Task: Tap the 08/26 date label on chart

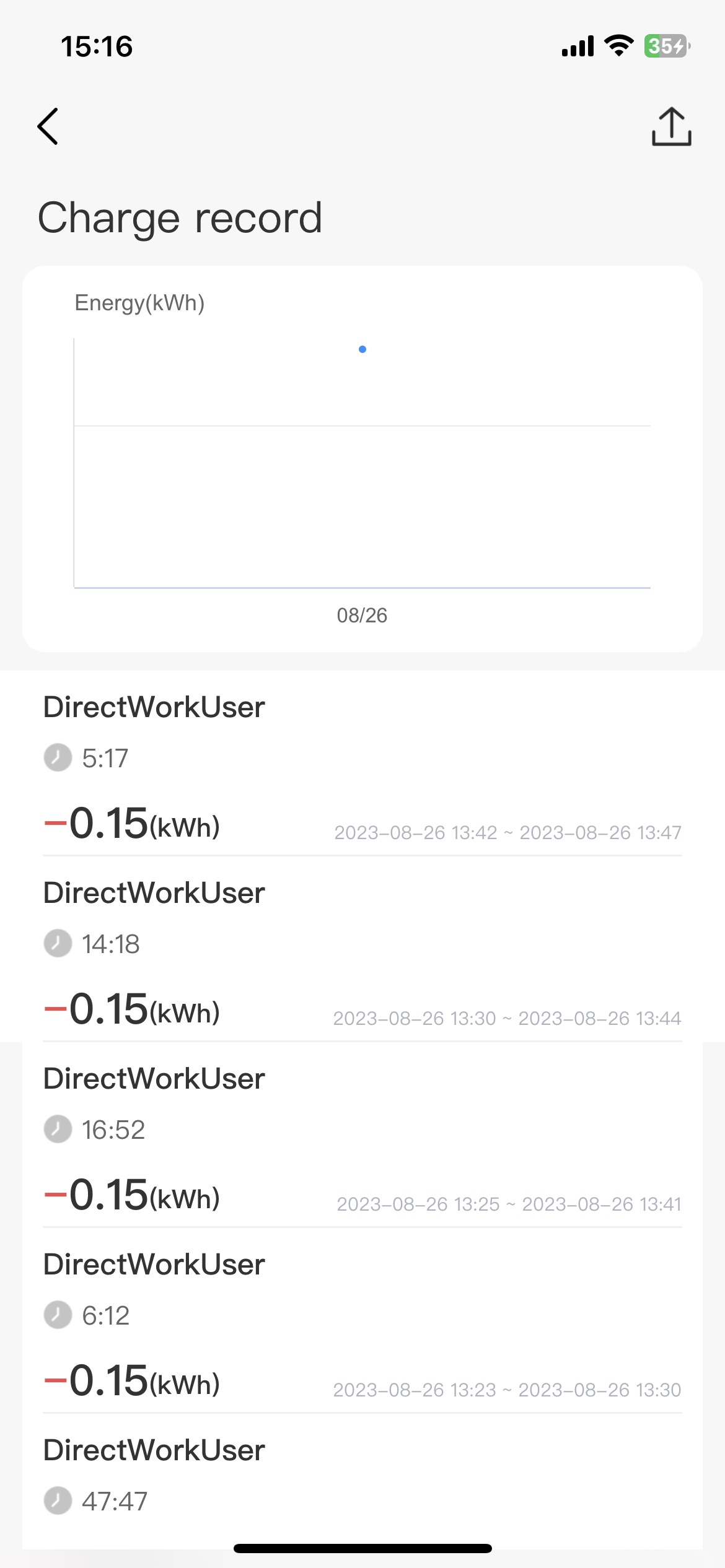Action: point(362,615)
